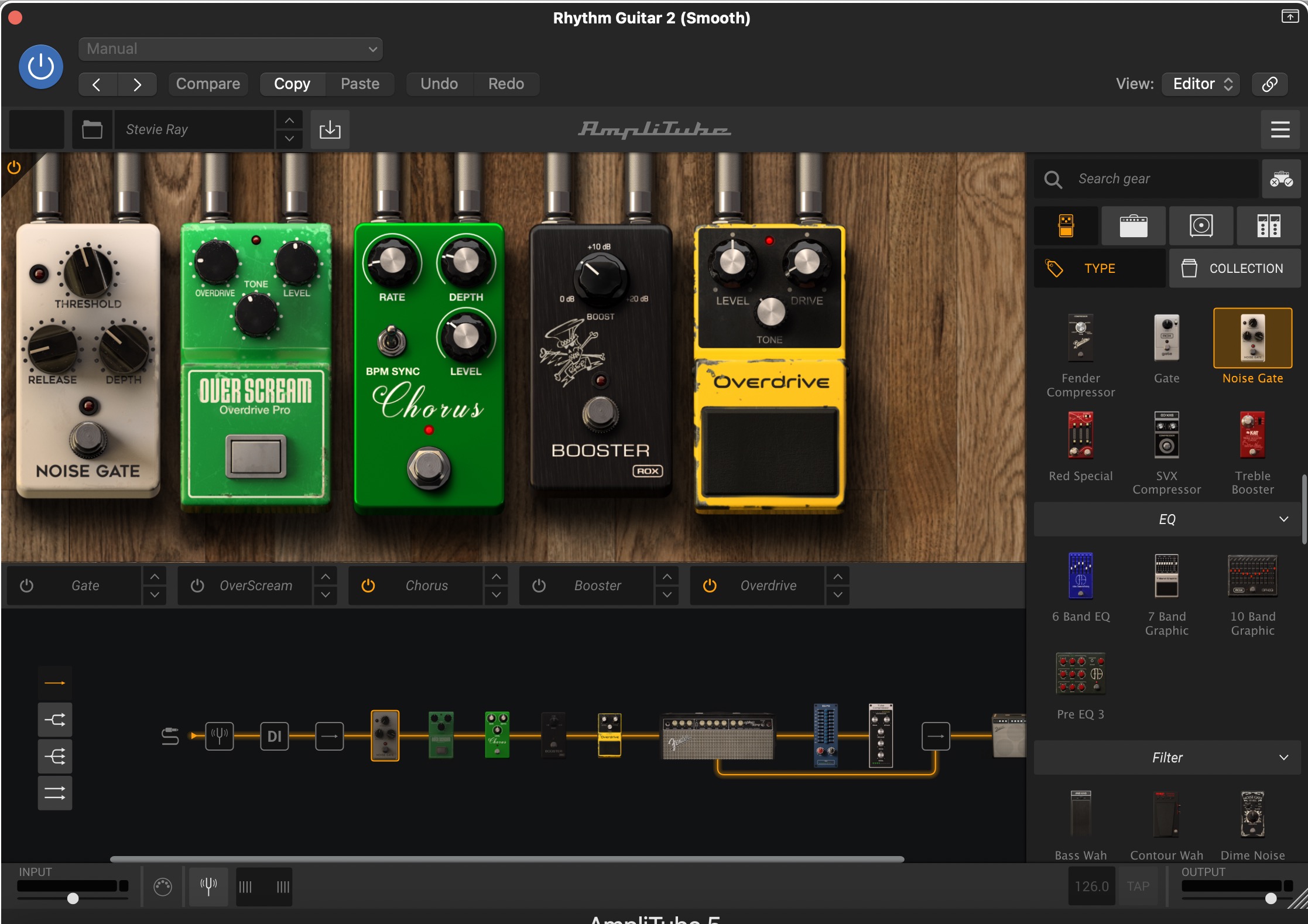Image resolution: width=1308 pixels, height=924 pixels.
Task: Toggle the Chorus BPM SYNC switch
Action: (392, 341)
